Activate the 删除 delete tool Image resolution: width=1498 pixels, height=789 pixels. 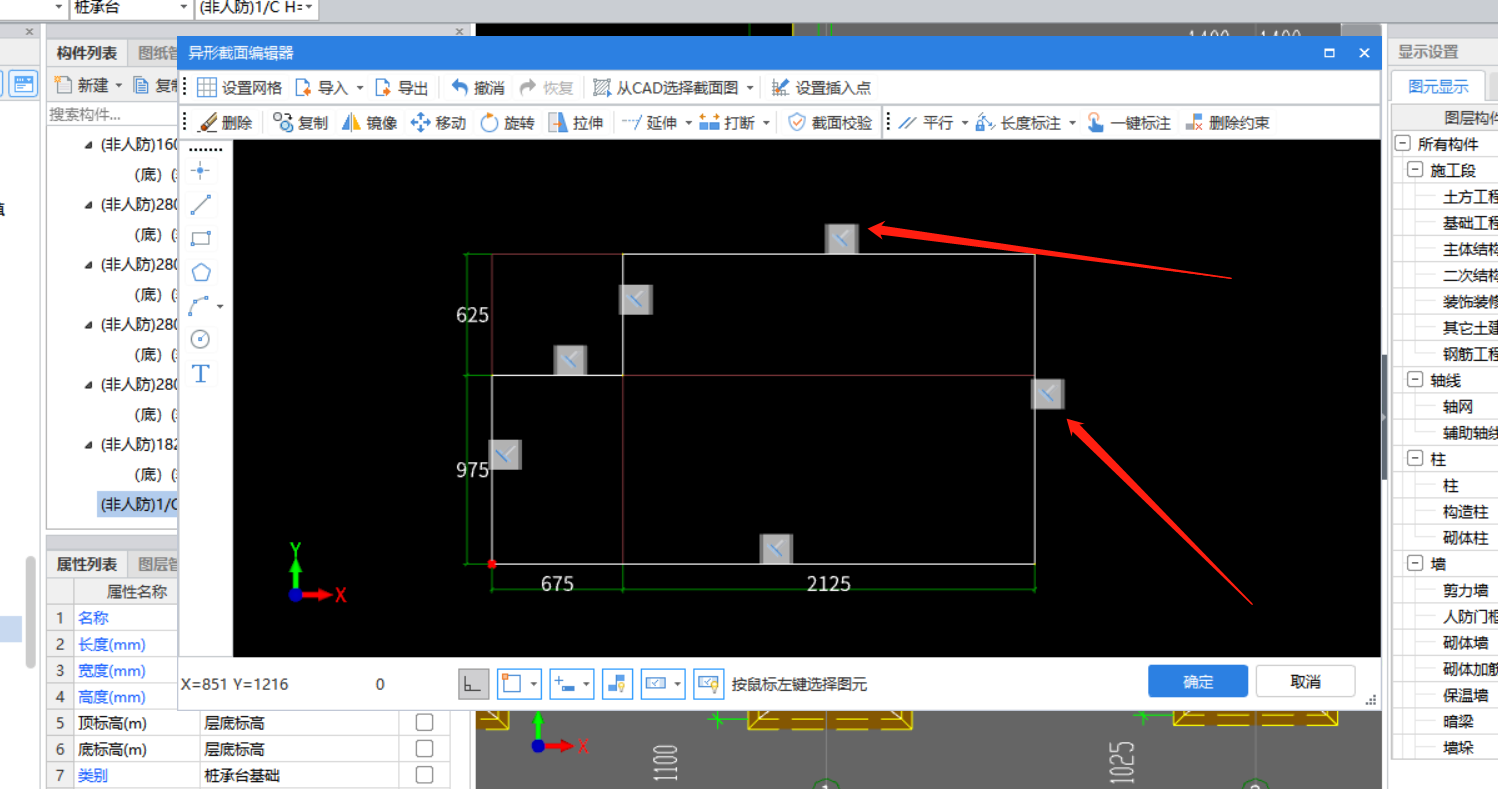point(225,123)
